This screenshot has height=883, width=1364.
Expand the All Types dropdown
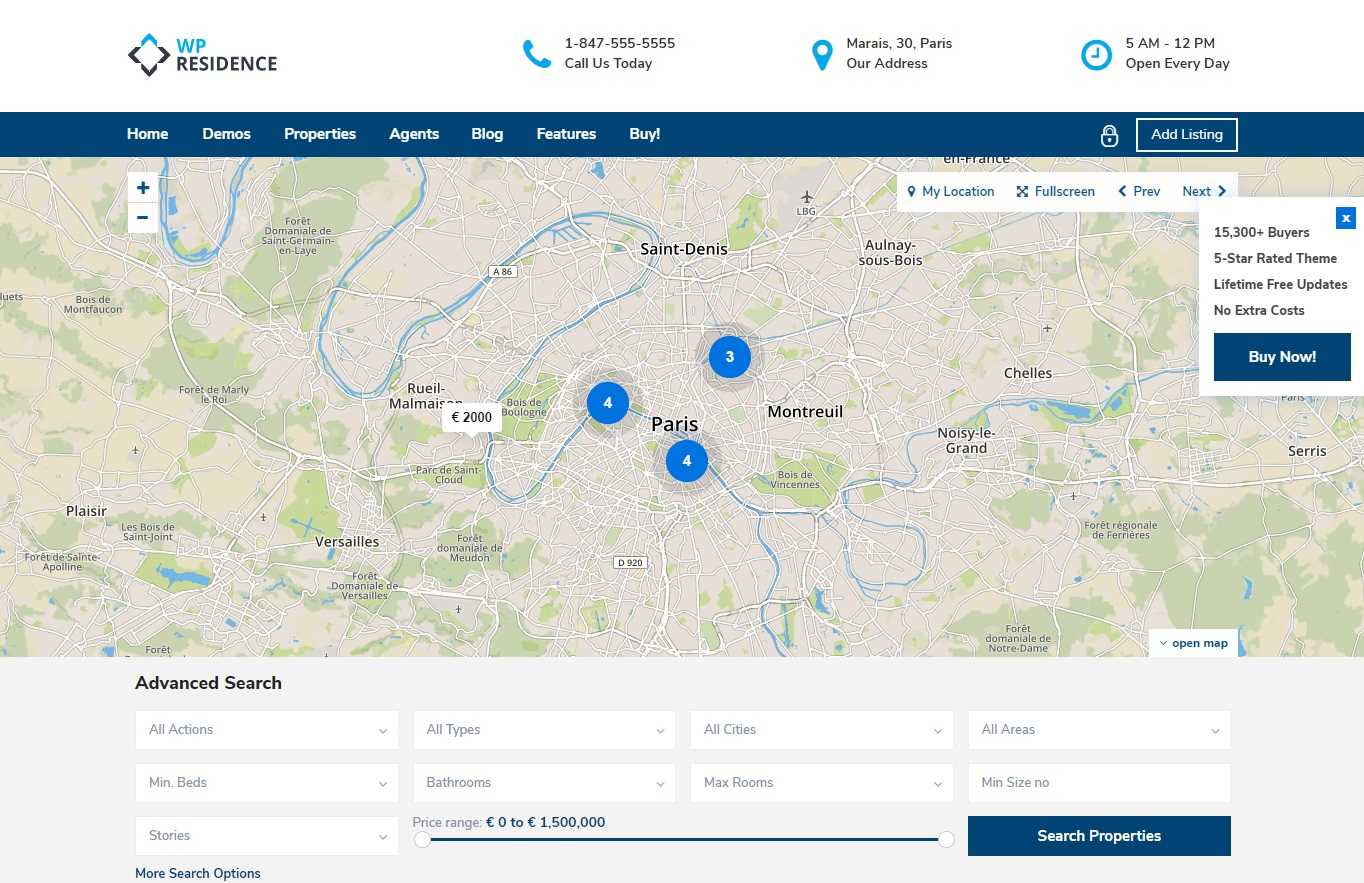(x=544, y=730)
